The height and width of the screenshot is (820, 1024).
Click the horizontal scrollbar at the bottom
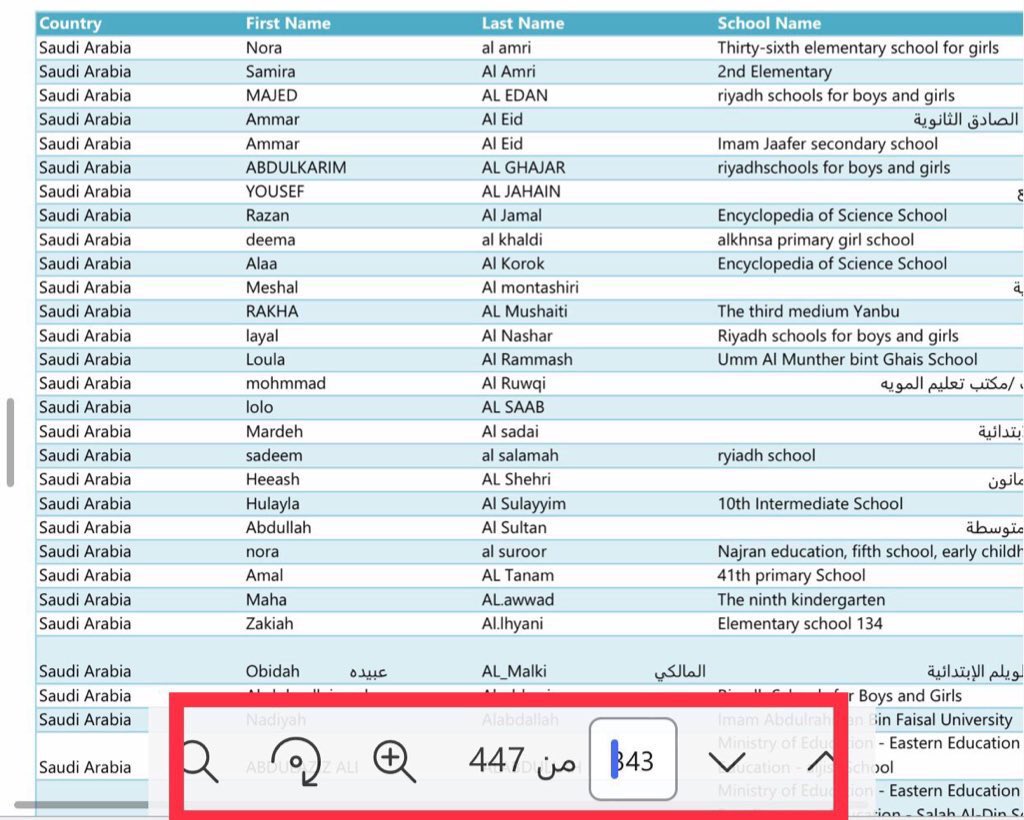pos(81,804)
